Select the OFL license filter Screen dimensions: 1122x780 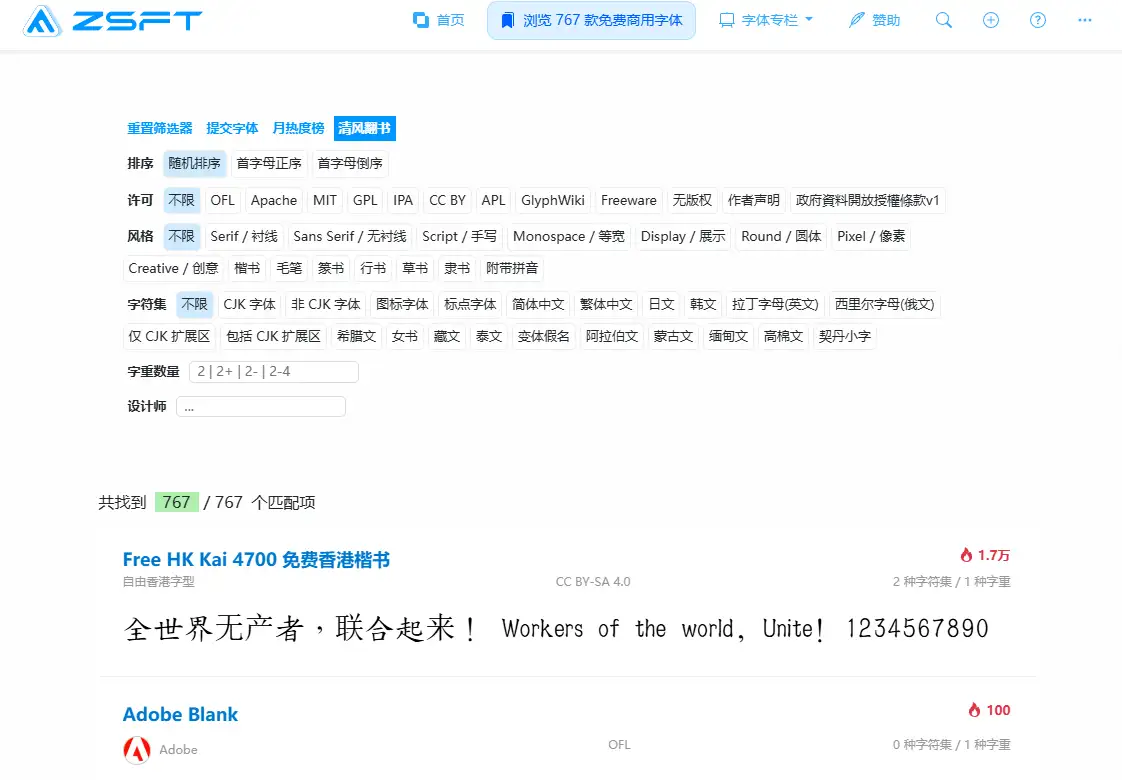pyautogui.click(x=222, y=200)
